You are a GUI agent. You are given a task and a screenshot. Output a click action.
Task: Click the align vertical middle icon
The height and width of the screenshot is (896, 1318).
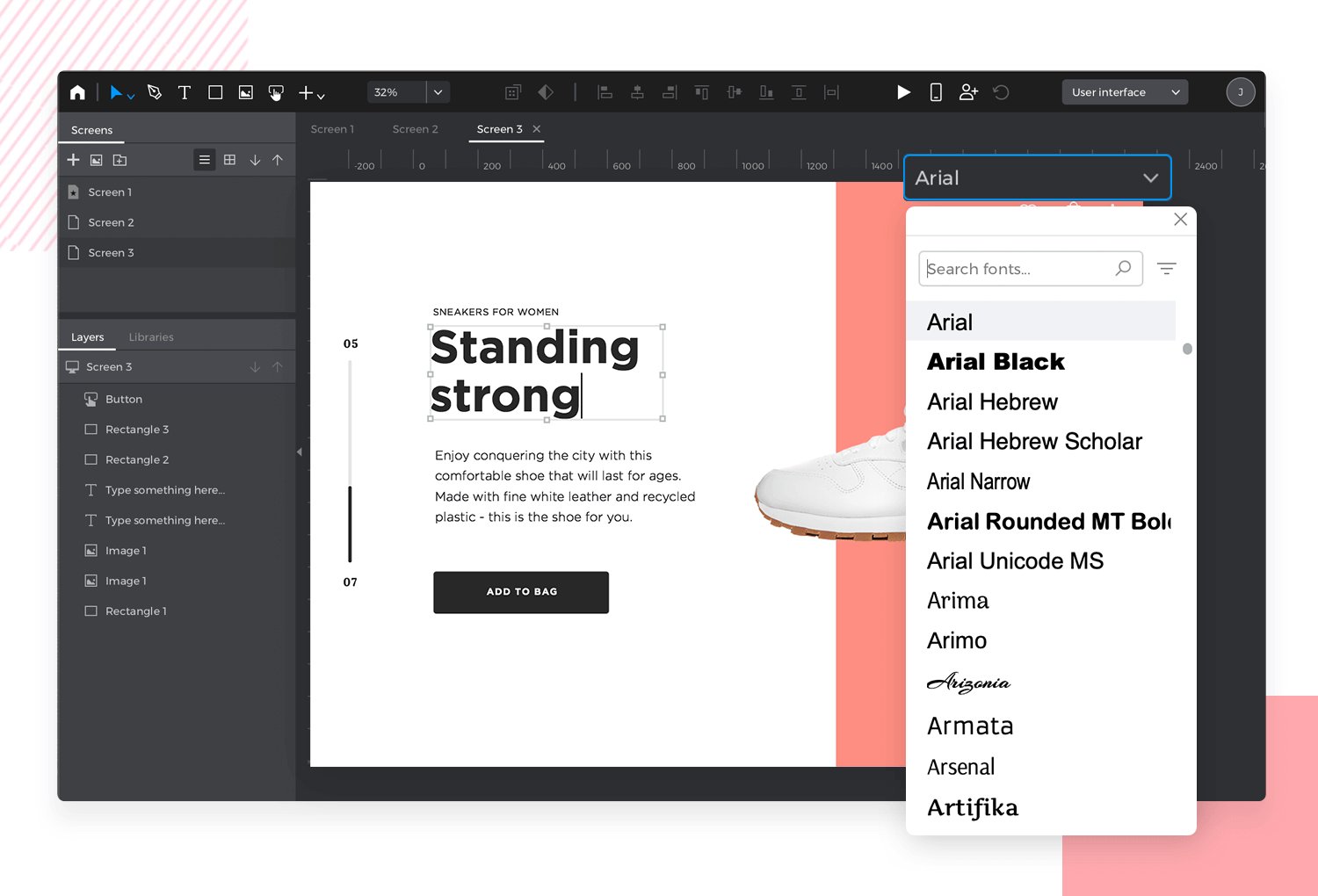[734, 92]
